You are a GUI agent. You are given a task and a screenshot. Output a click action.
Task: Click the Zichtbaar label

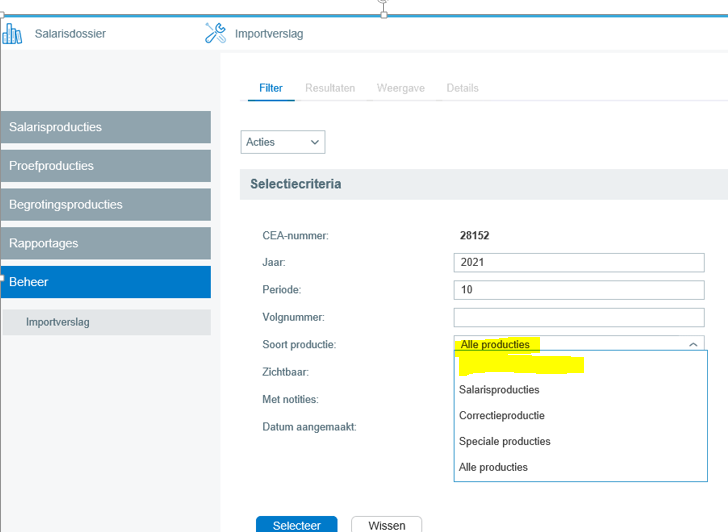pos(286,372)
